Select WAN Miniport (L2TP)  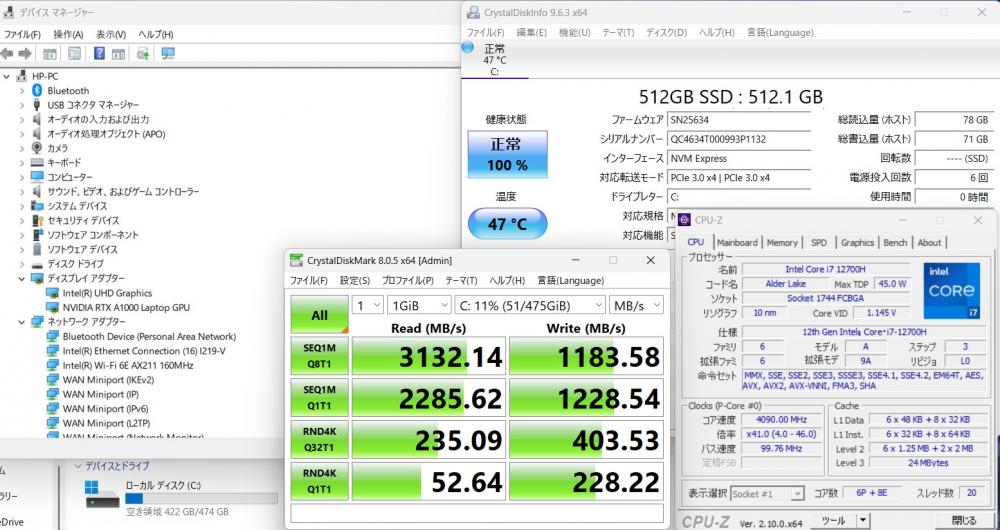(106, 423)
